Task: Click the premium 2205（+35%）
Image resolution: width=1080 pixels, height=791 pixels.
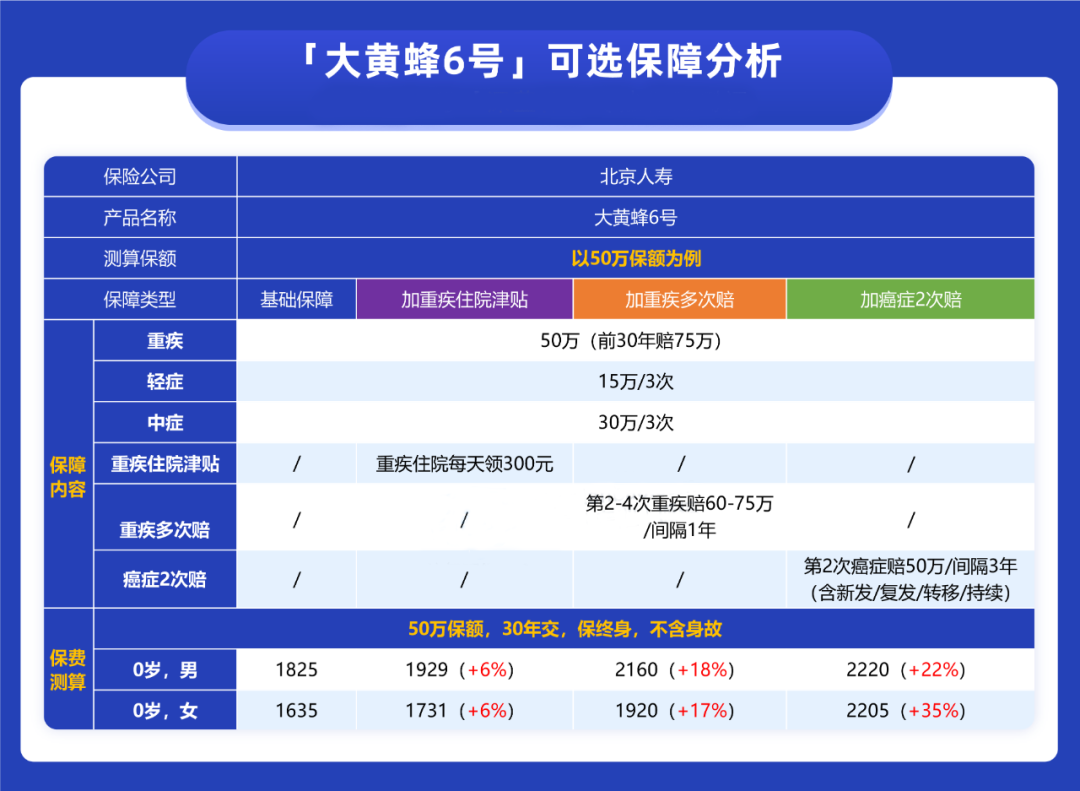Action: coord(907,710)
